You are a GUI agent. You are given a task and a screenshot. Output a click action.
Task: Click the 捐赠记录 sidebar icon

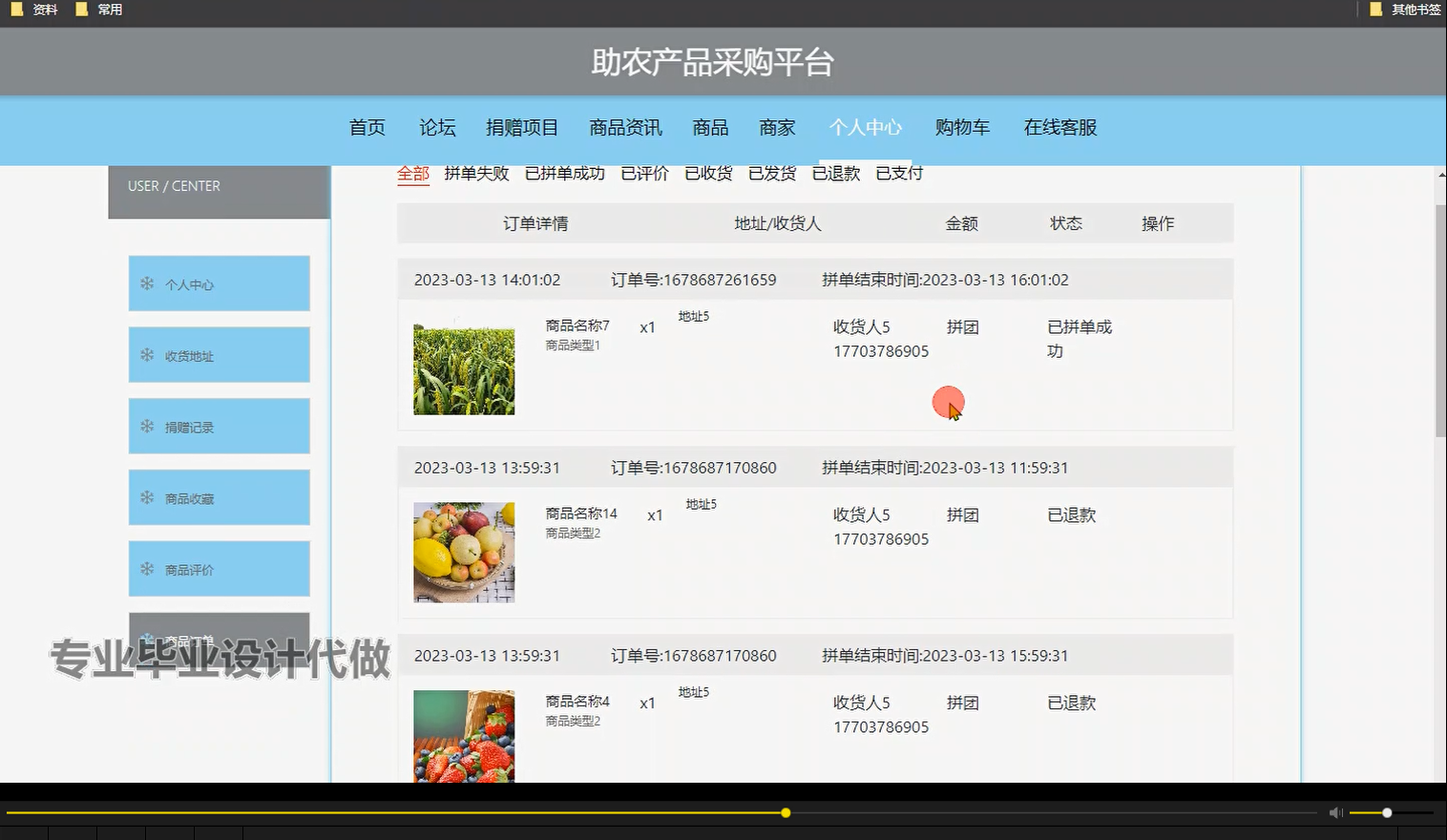click(x=145, y=426)
